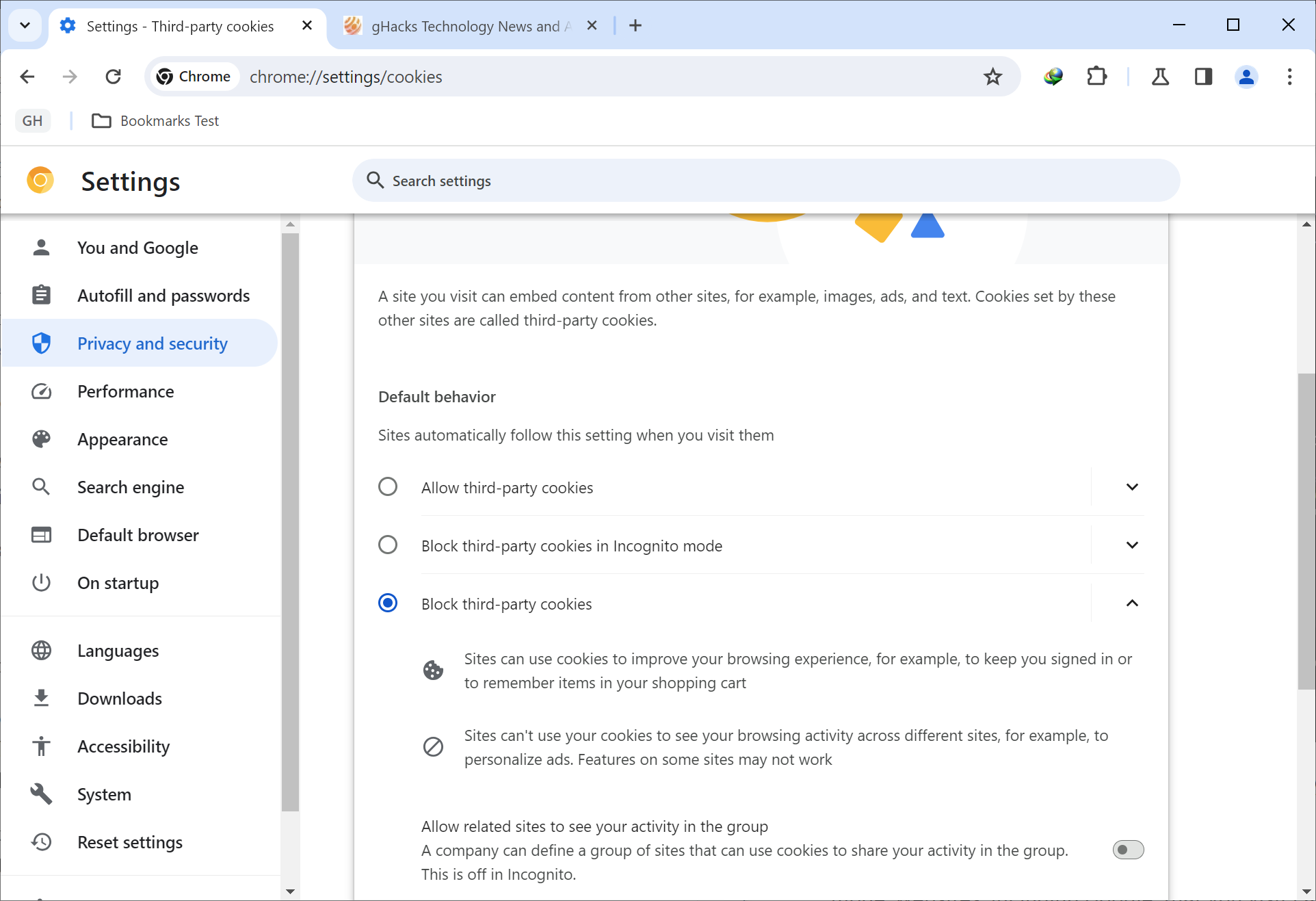Bookmark this page with the star icon

pos(992,77)
